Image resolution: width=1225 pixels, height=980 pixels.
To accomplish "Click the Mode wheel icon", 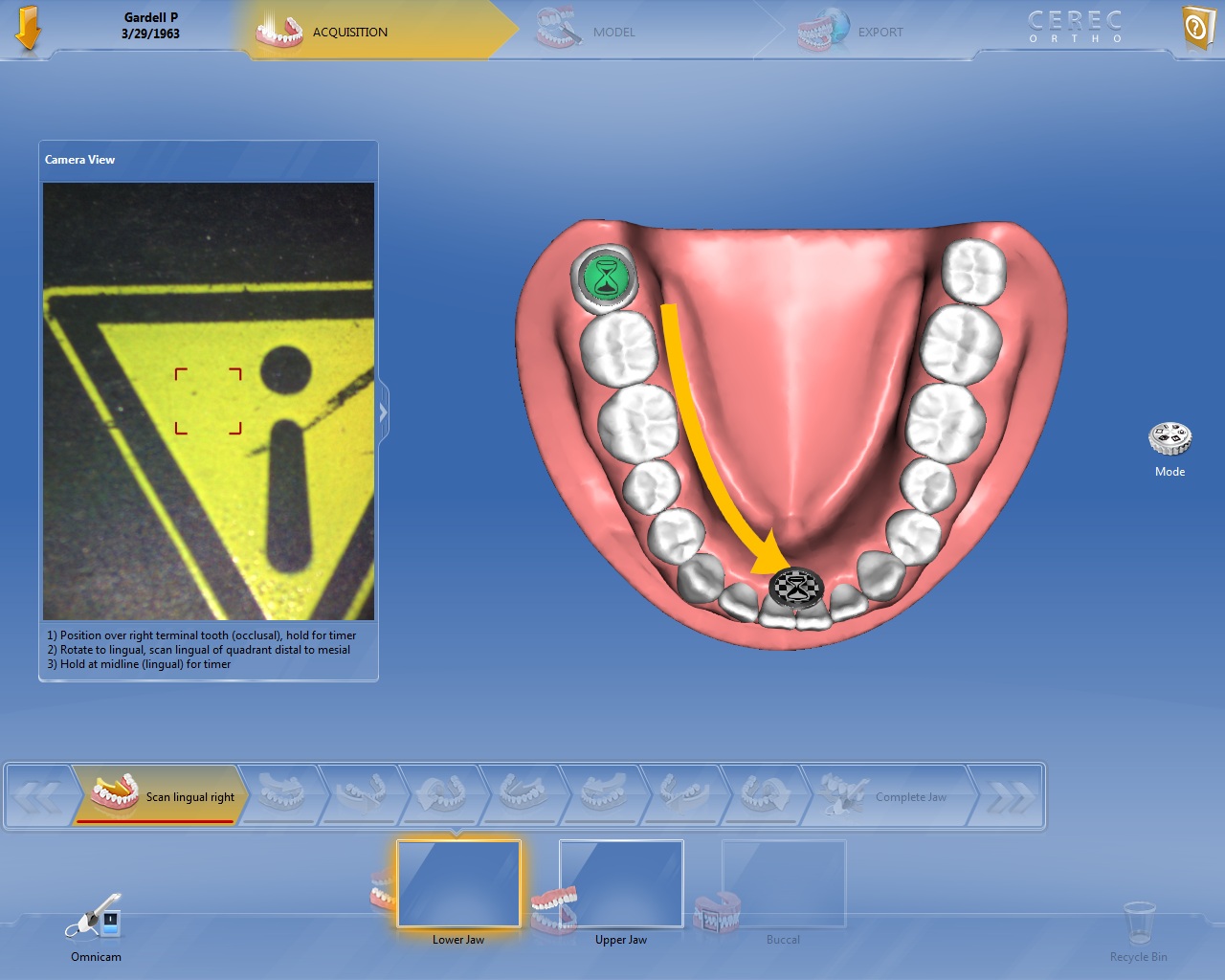I will click(x=1169, y=439).
